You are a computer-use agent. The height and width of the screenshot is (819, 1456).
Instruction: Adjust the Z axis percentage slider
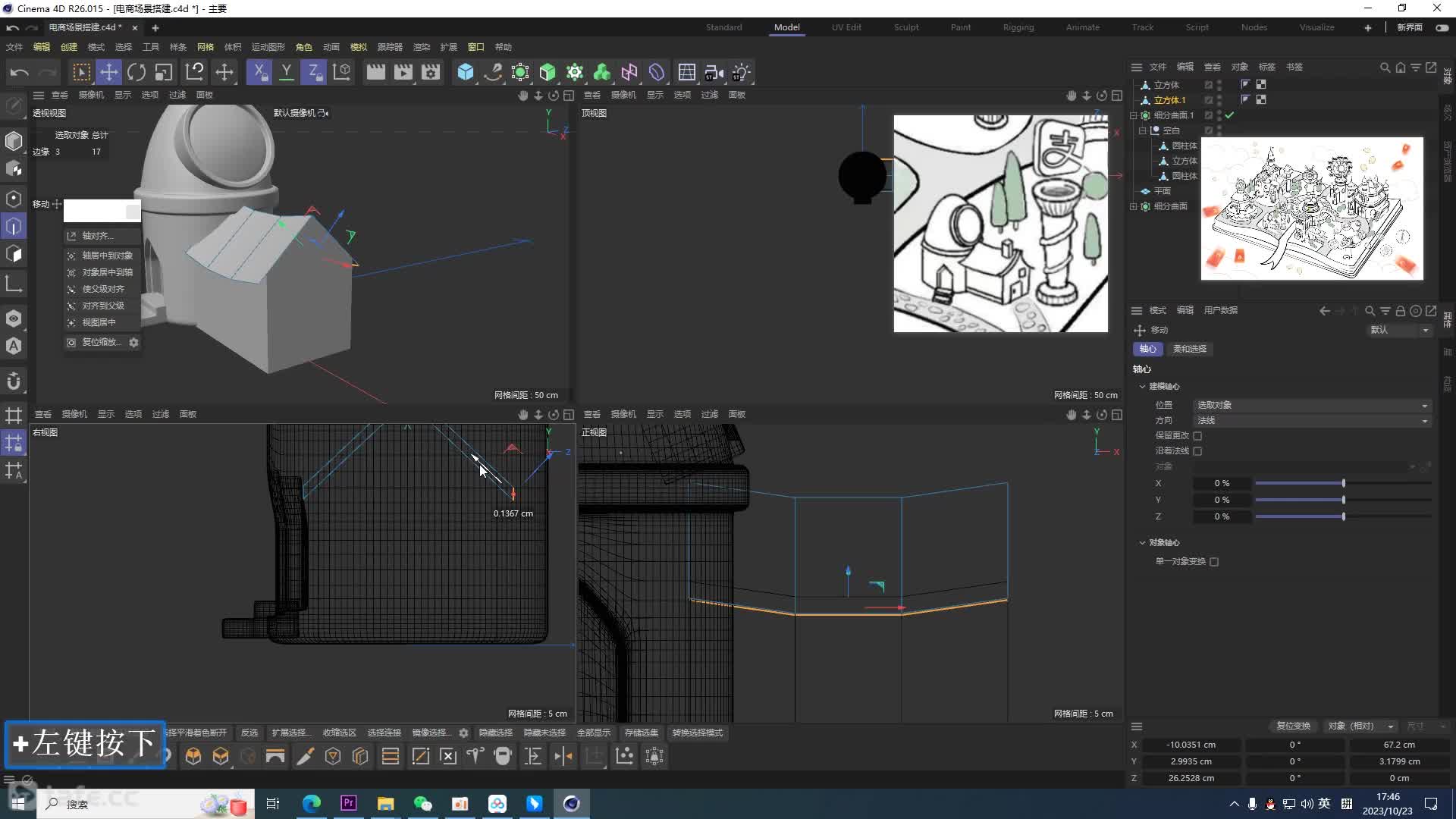(1343, 517)
